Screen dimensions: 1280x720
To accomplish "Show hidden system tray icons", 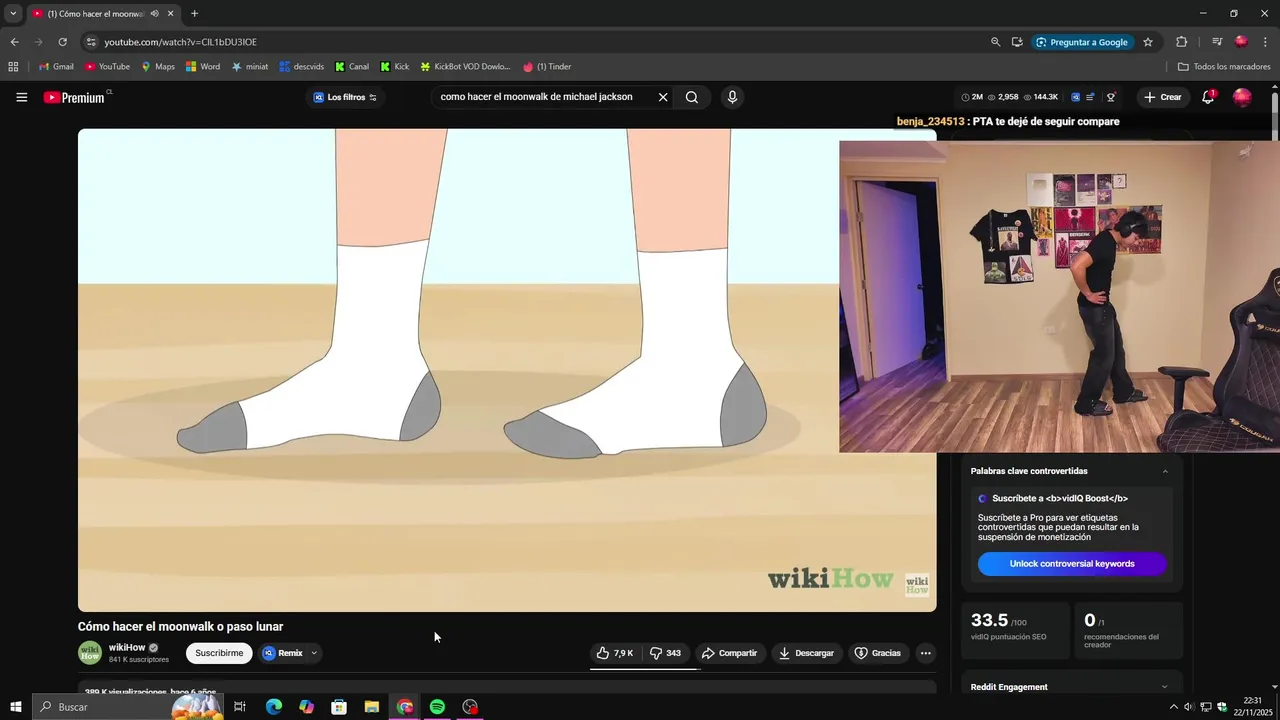I will click(x=1173, y=707).
